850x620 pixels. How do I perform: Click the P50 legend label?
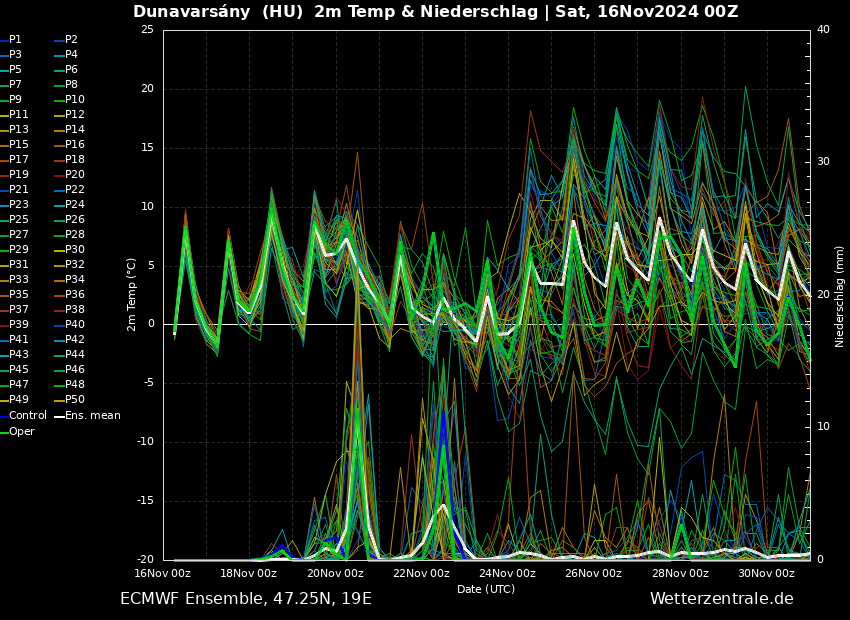coord(74,400)
